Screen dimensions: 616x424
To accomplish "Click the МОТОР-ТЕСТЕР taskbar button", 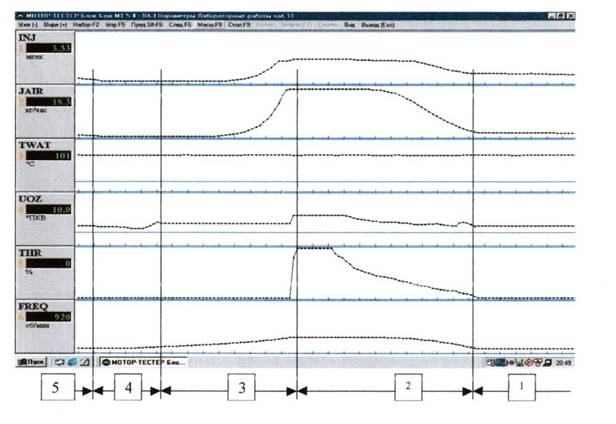I will (x=143, y=362).
